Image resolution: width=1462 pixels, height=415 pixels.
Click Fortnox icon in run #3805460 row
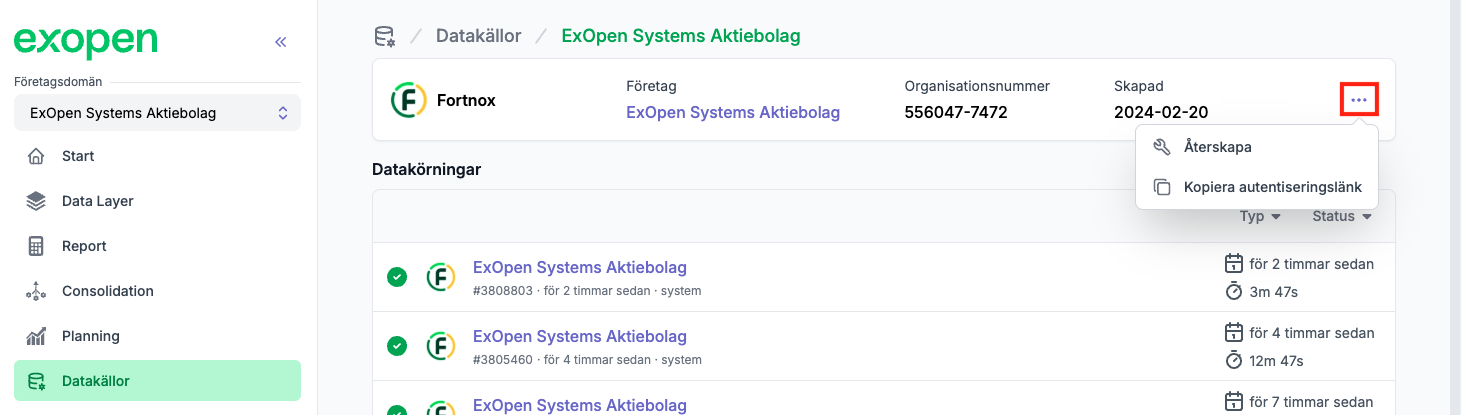(x=441, y=346)
